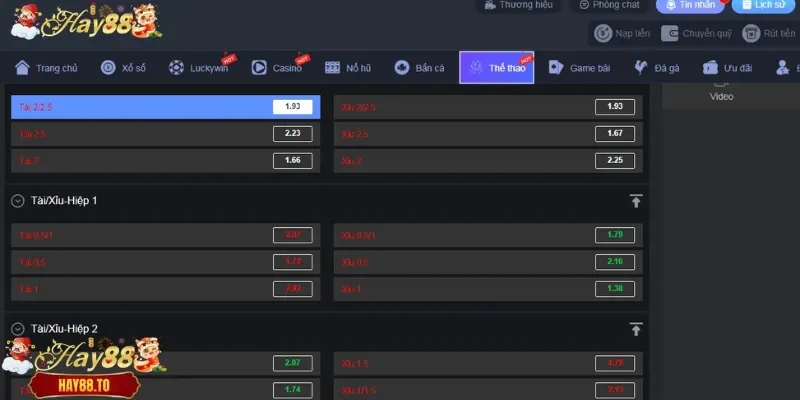Collapse the Tài/Xỉu-Hiệp 1 section
The image size is (800, 400).
(18, 201)
